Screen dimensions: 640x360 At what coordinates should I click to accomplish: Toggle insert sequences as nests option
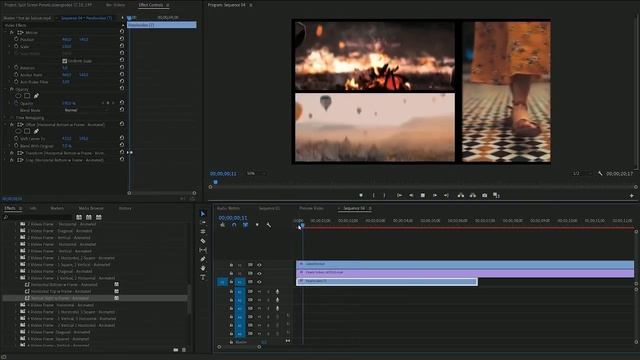(x=222, y=225)
